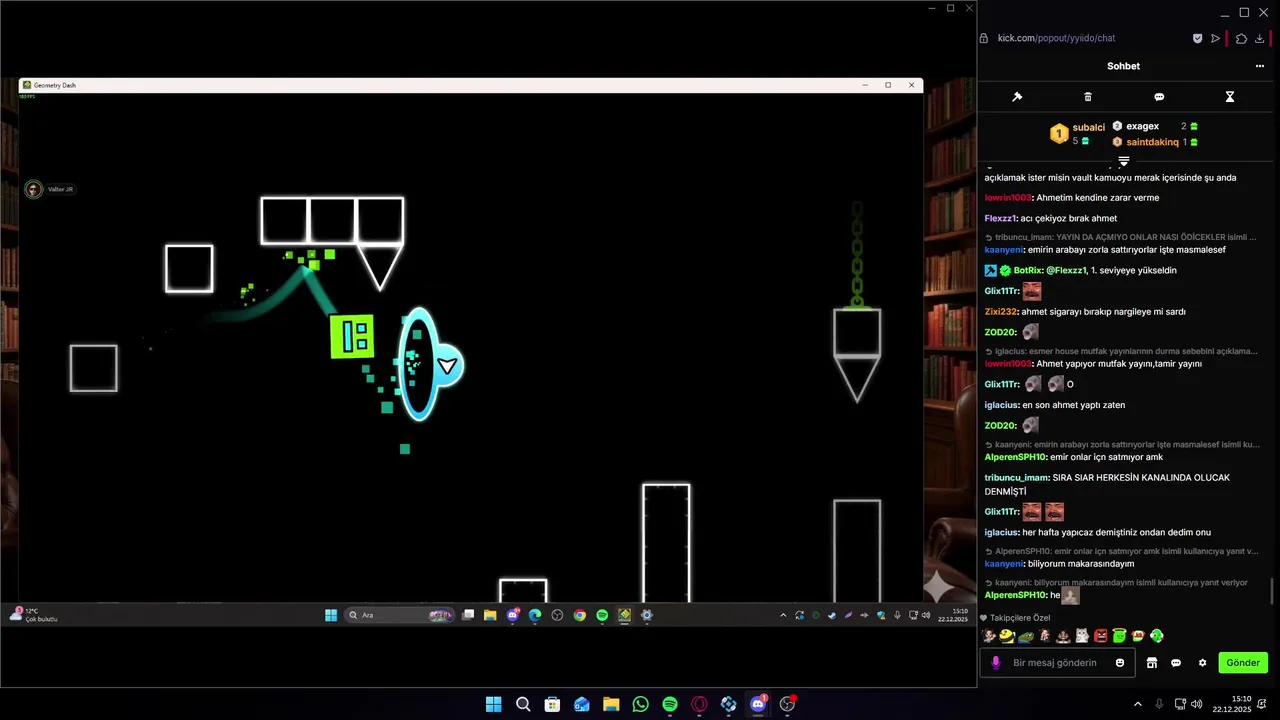Click the Ara search box in streamed taskbar

398,615
